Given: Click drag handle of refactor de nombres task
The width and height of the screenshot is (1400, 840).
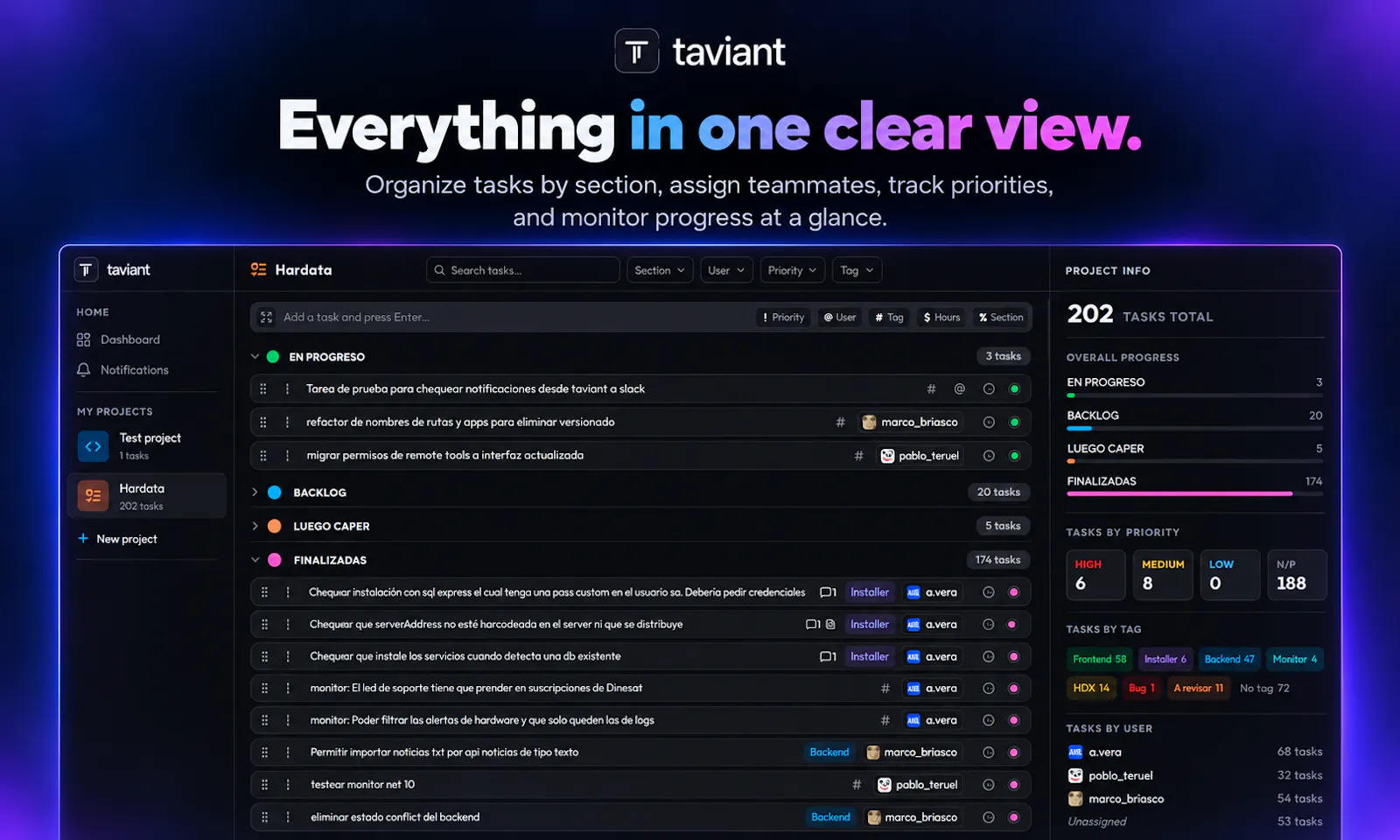Looking at the screenshot, I should click(x=263, y=422).
